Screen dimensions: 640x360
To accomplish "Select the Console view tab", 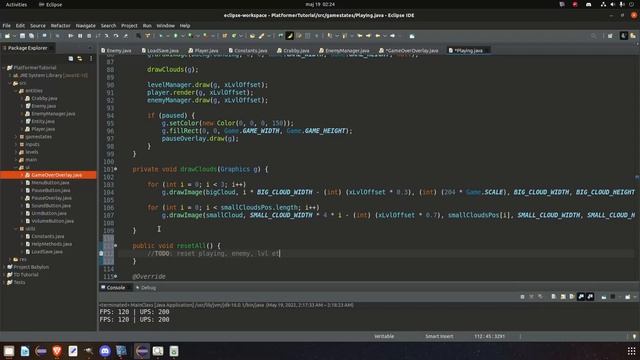I will coord(113,288).
